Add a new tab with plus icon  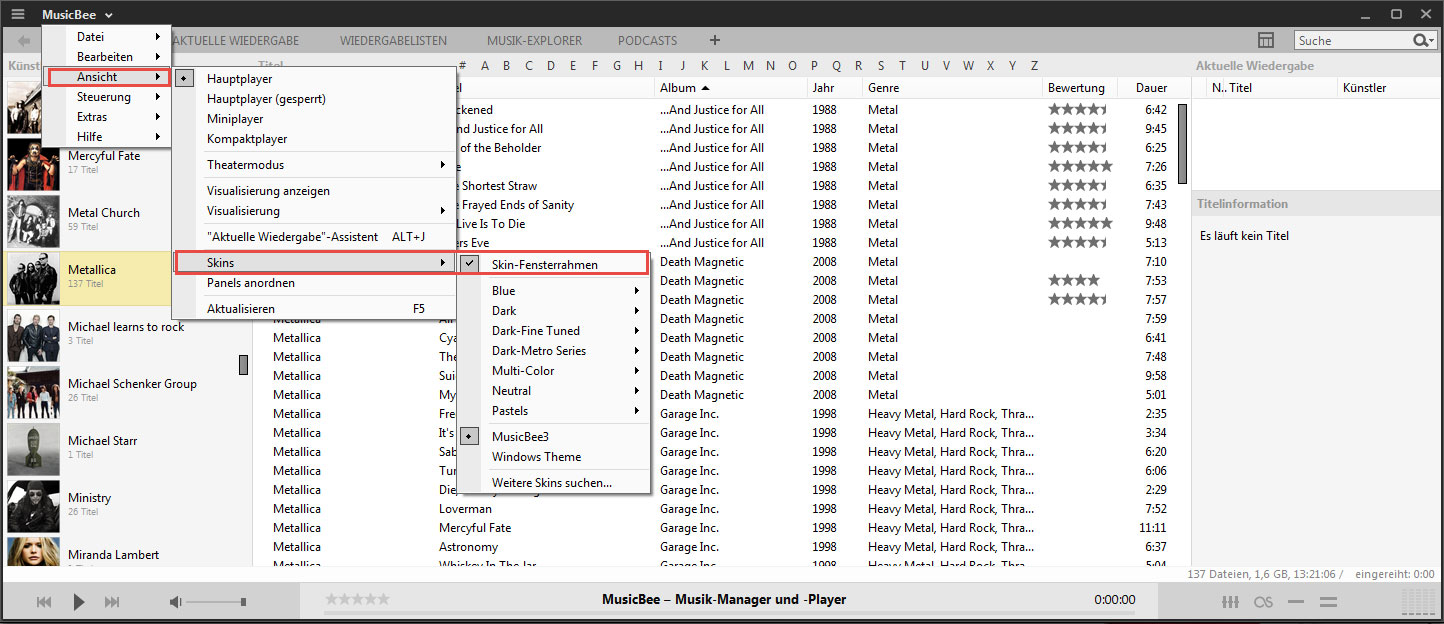[715, 41]
